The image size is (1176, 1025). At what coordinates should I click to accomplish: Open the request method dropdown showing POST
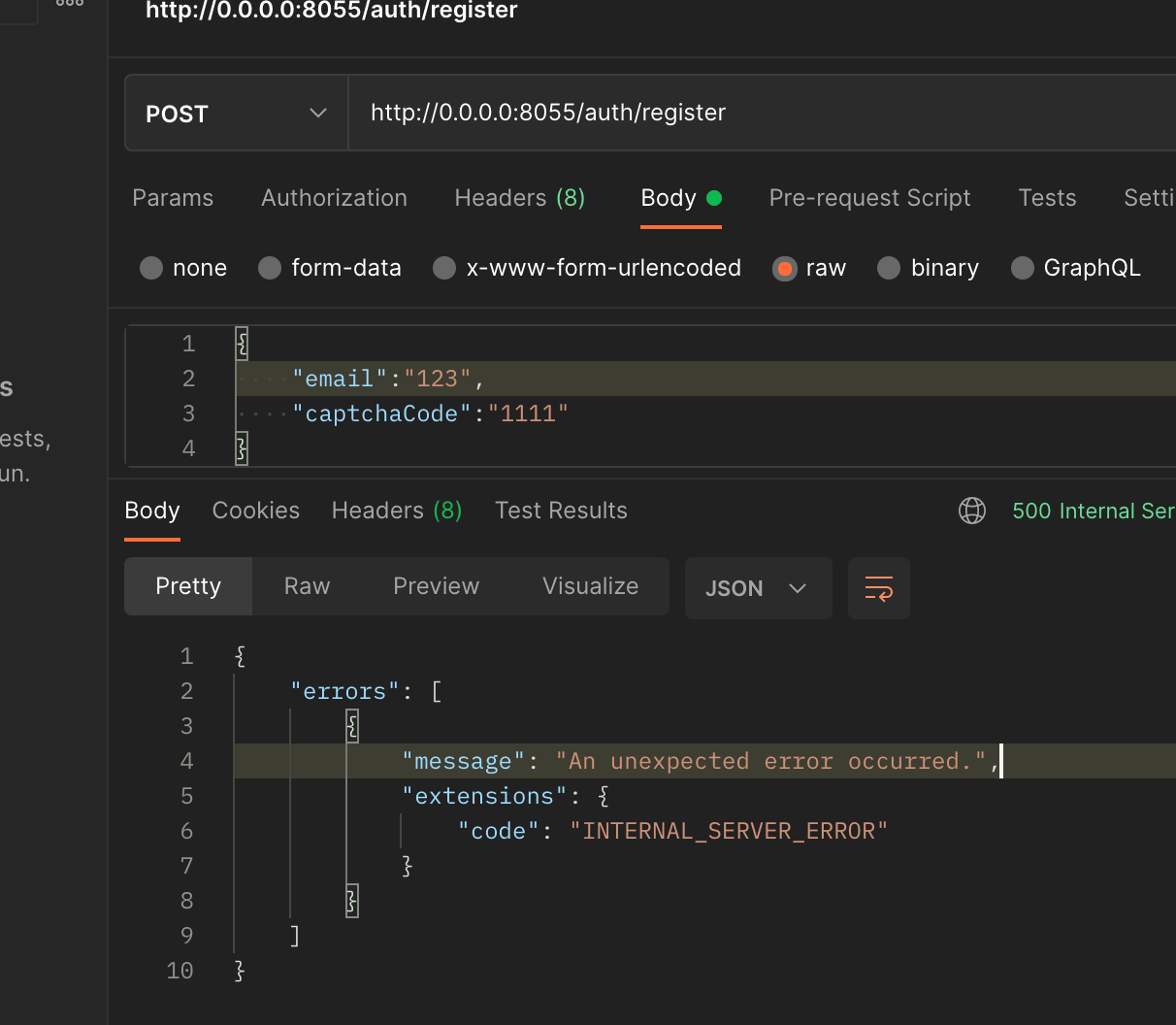pyautogui.click(x=236, y=113)
